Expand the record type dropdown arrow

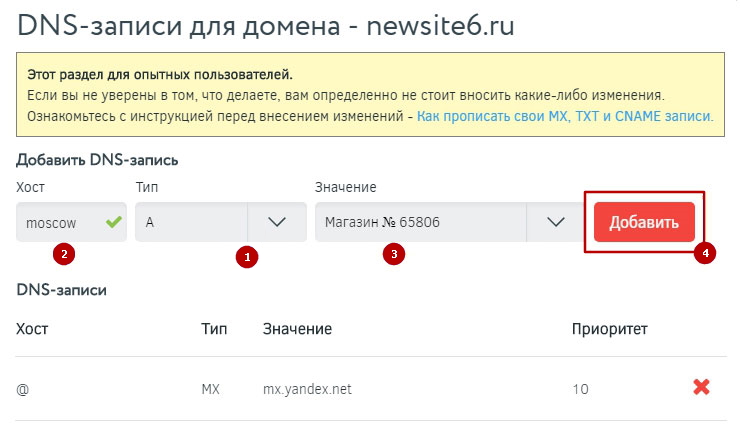[x=277, y=222]
